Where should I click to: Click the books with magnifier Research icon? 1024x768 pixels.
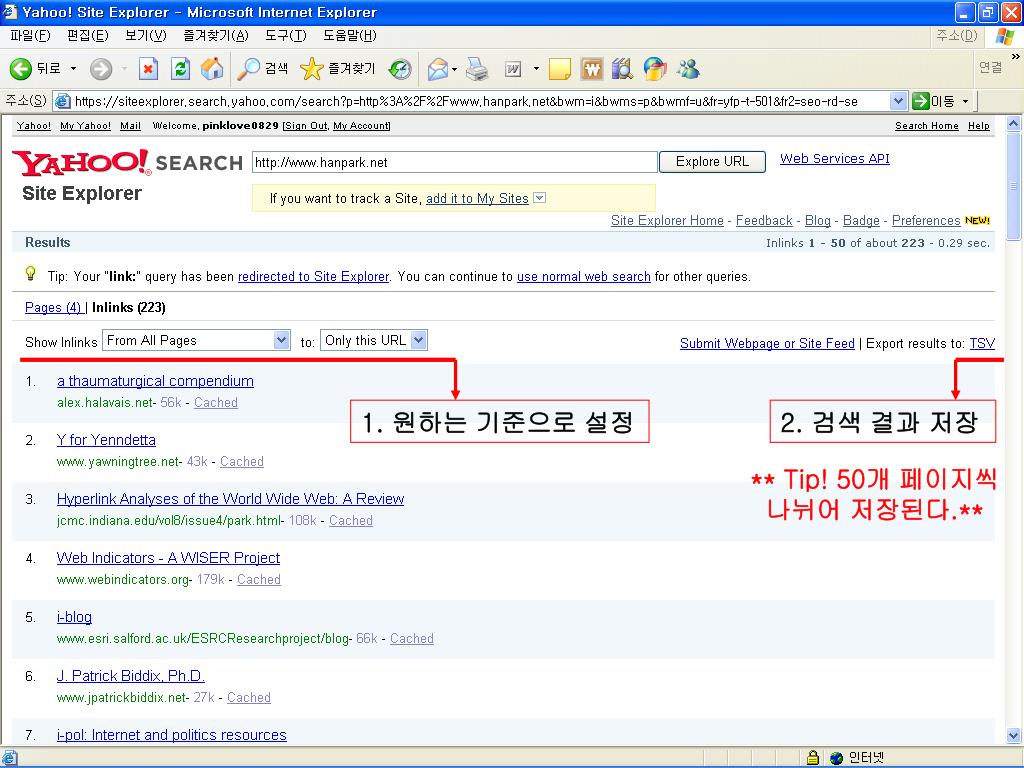[622, 69]
